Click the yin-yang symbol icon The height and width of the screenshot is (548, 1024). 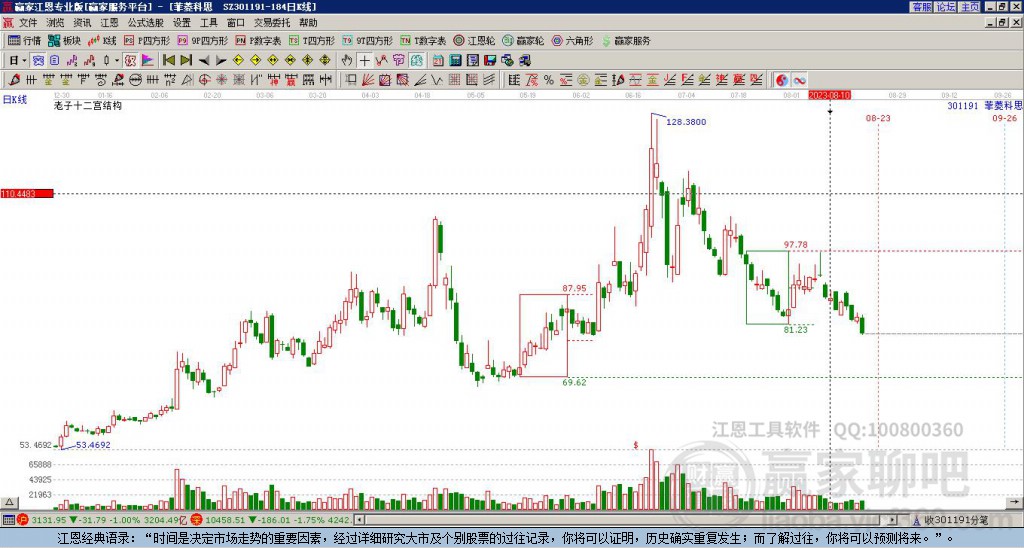tap(782, 80)
